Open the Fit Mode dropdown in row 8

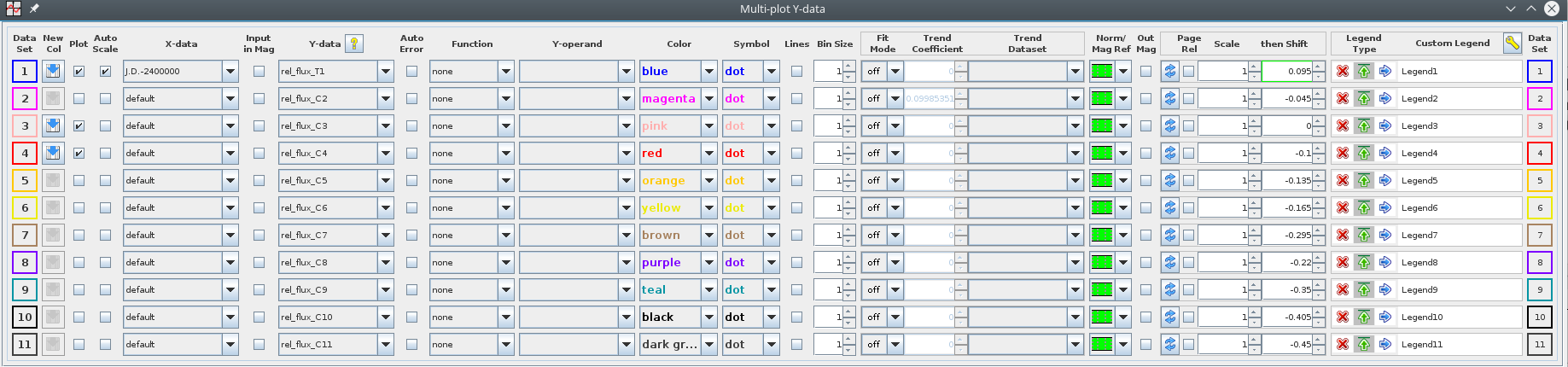coord(895,262)
